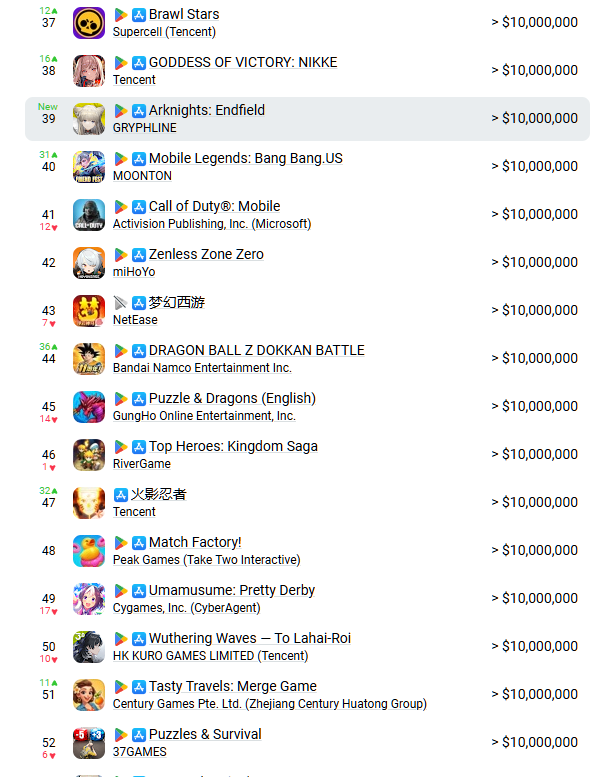Click App Store icon next to 火影忍者

[121, 495]
